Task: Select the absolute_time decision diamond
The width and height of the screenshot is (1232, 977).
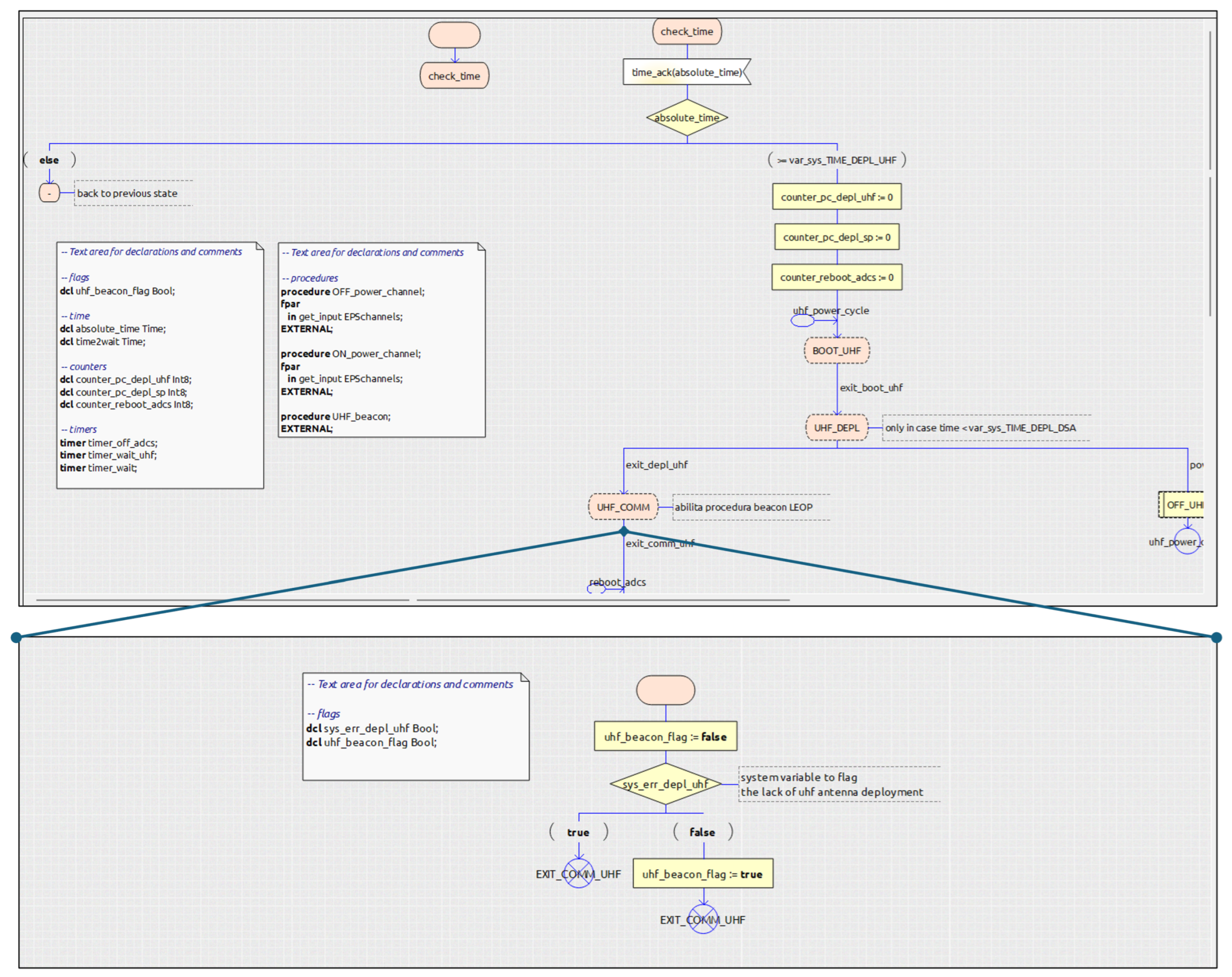Action: (x=686, y=118)
